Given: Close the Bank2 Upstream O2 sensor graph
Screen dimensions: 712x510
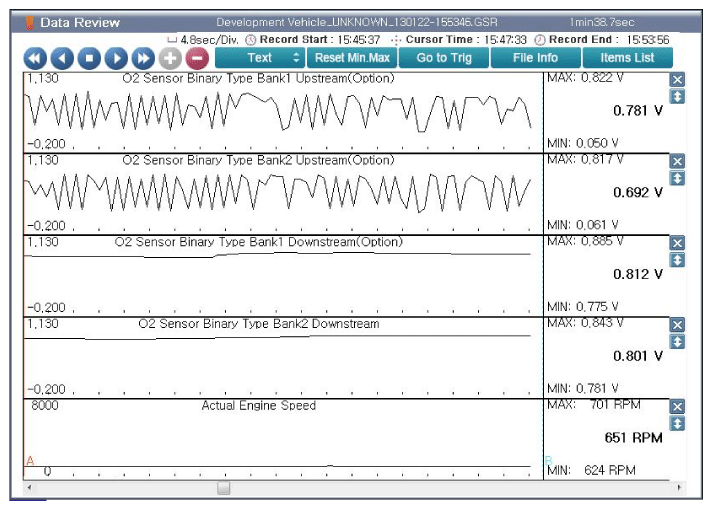Looking at the screenshot, I should coord(677,162).
